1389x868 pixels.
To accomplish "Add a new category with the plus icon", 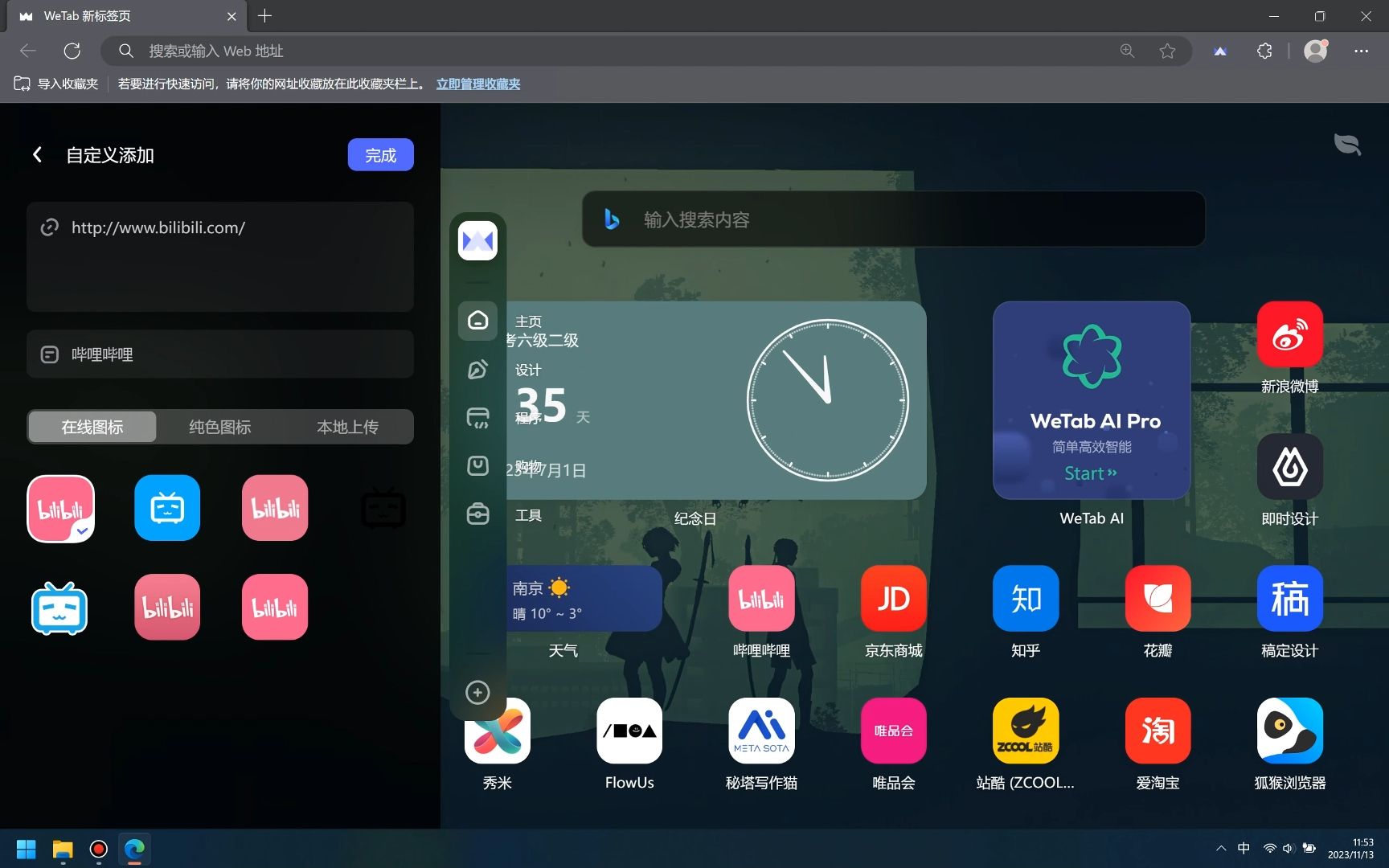I will click(477, 692).
